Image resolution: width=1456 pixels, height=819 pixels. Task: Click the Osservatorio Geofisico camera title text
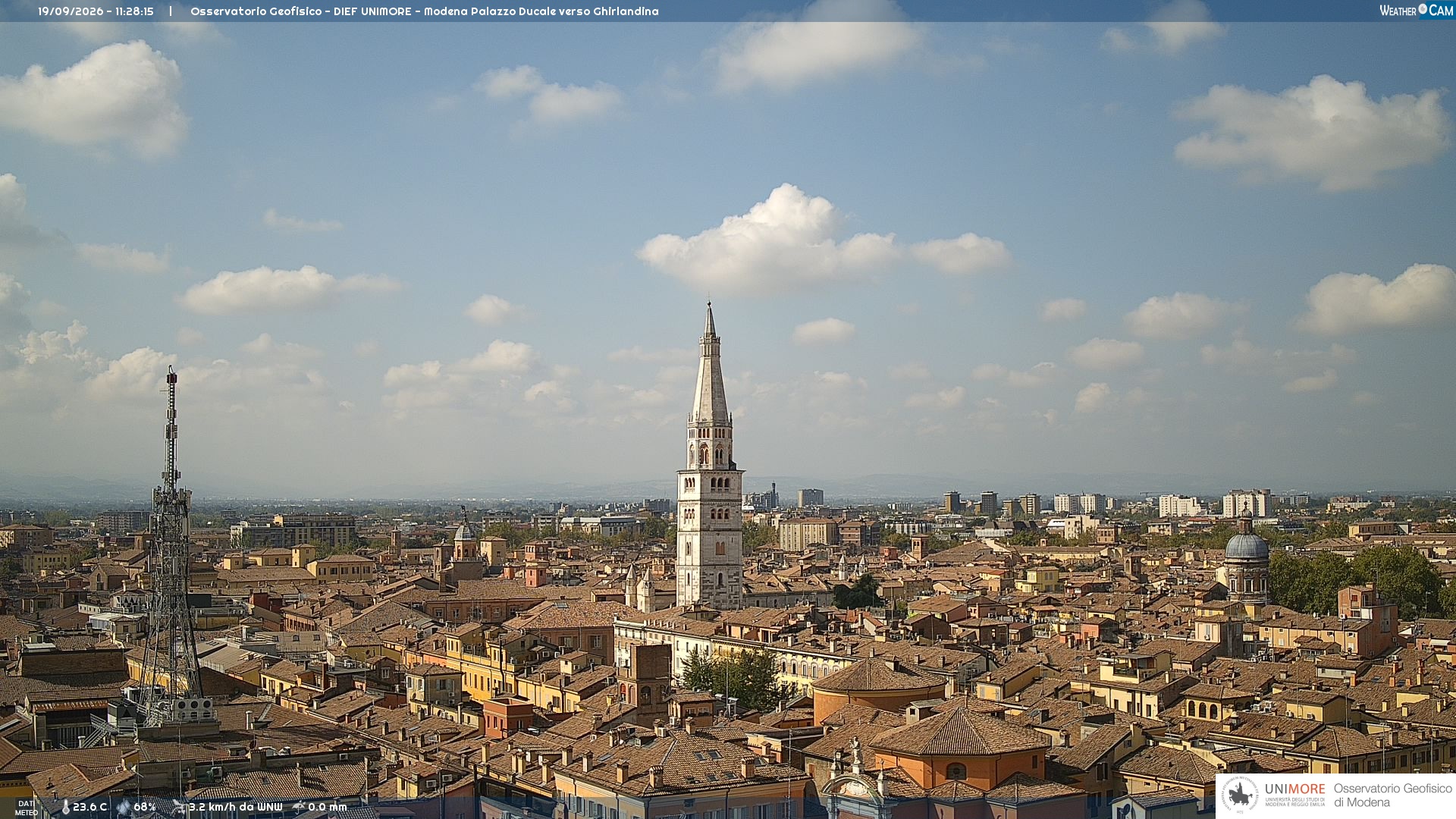click(425, 11)
